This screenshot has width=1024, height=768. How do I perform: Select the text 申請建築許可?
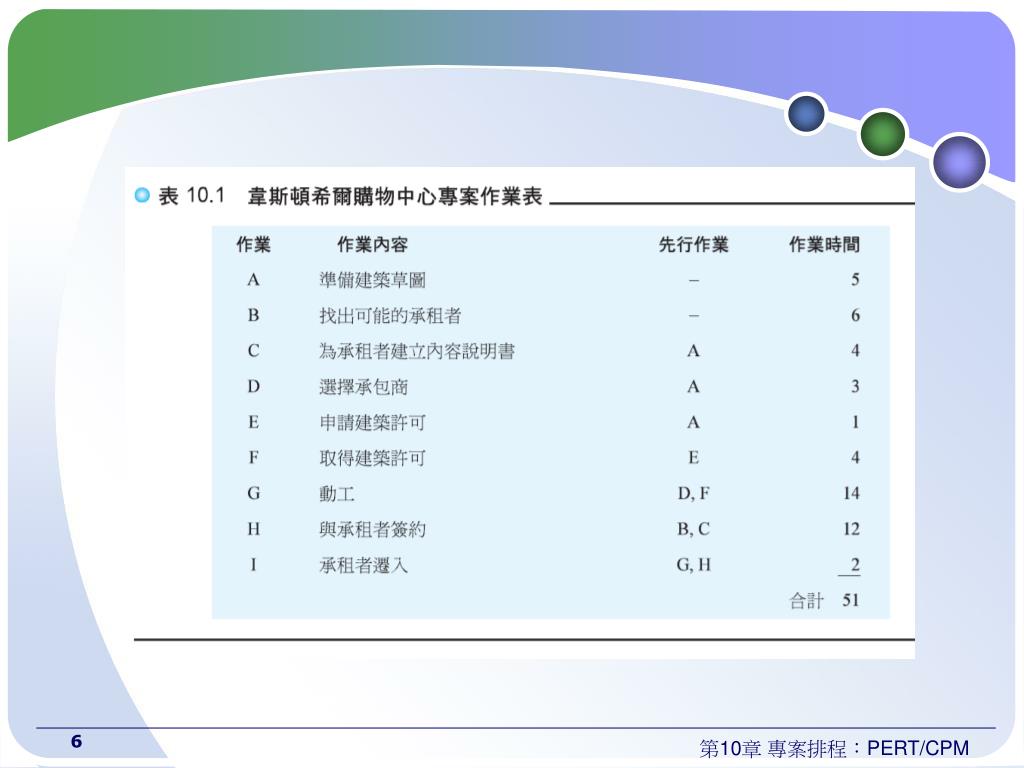click(372, 423)
